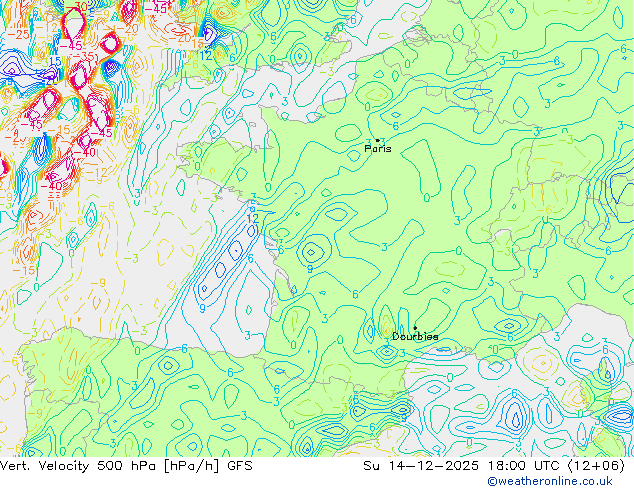Screen dimensions: 634x490
Task: Click the ©weatheronline.co.uk credit text
Action: click(550, 481)
